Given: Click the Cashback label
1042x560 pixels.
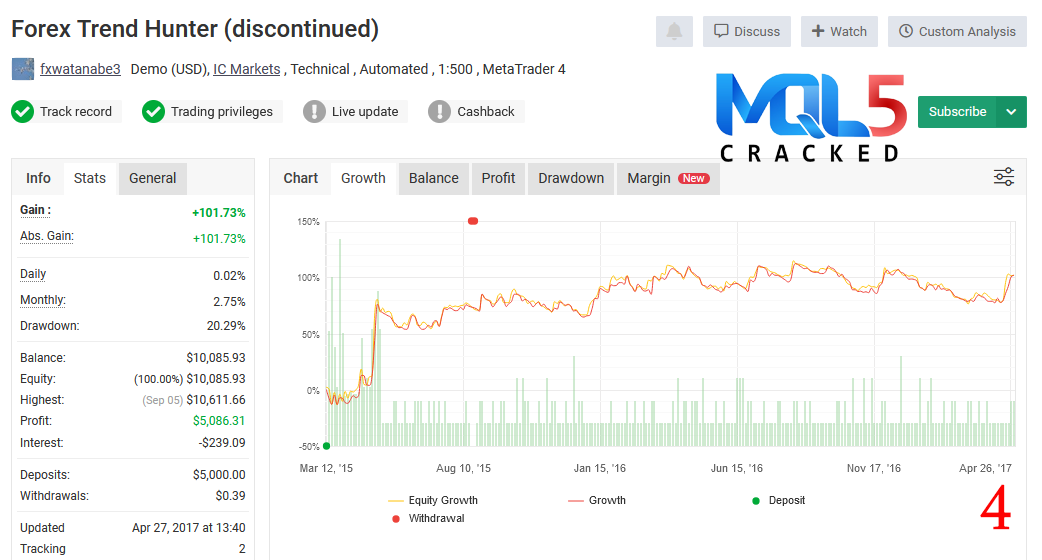Looking at the screenshot, I should (486, 112).
